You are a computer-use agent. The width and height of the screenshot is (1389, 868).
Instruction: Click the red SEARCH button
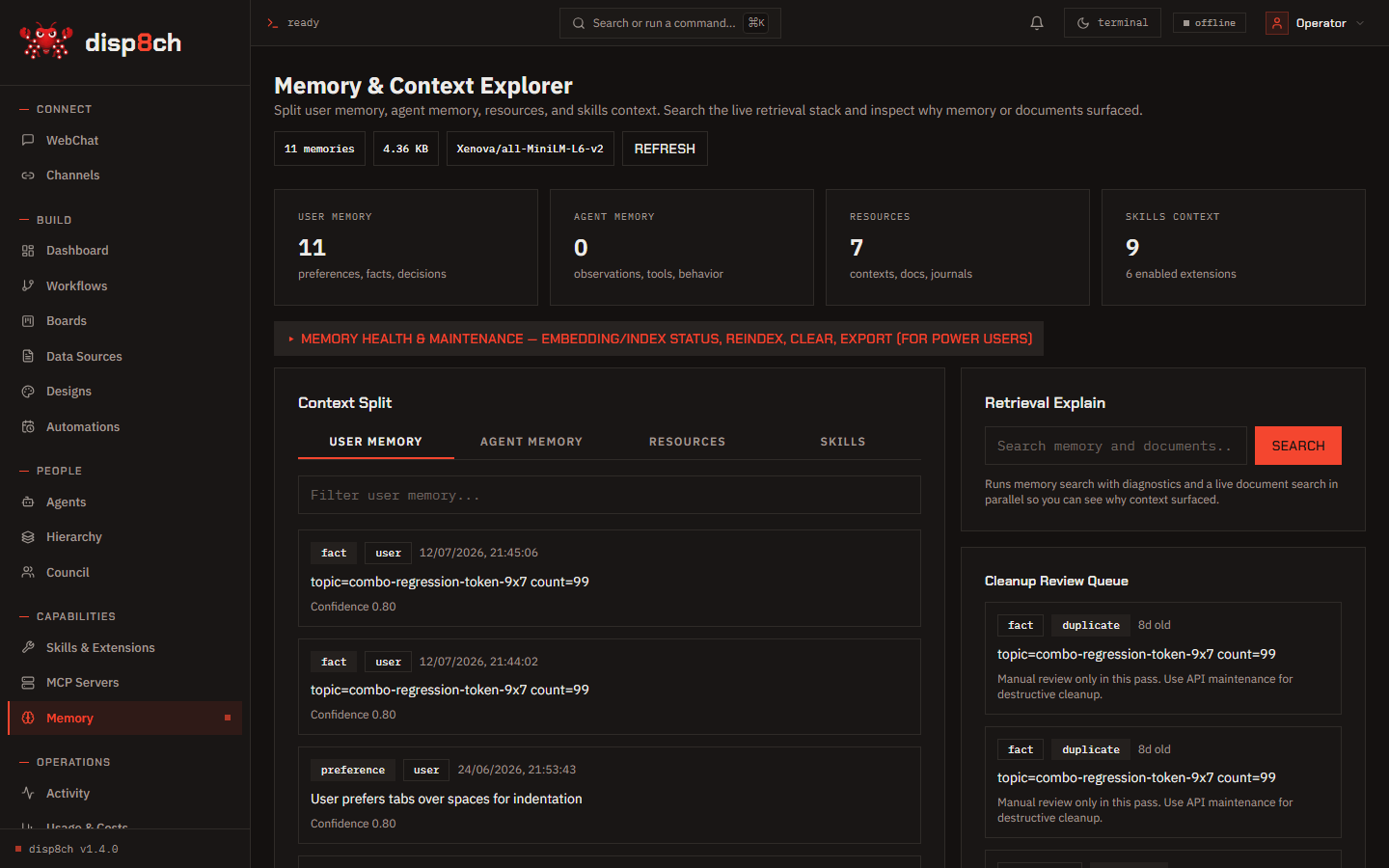1298,446
